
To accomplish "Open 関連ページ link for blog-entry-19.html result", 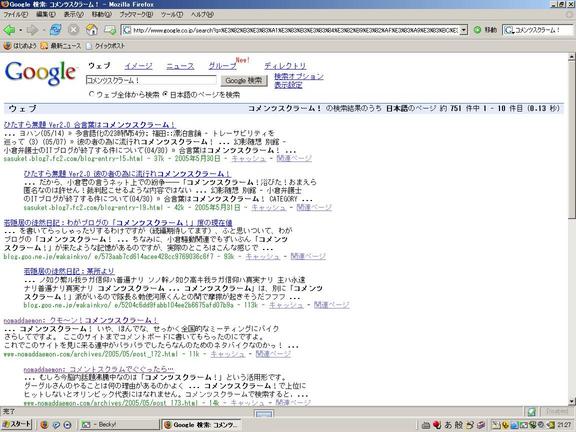I will coord(314,207).
